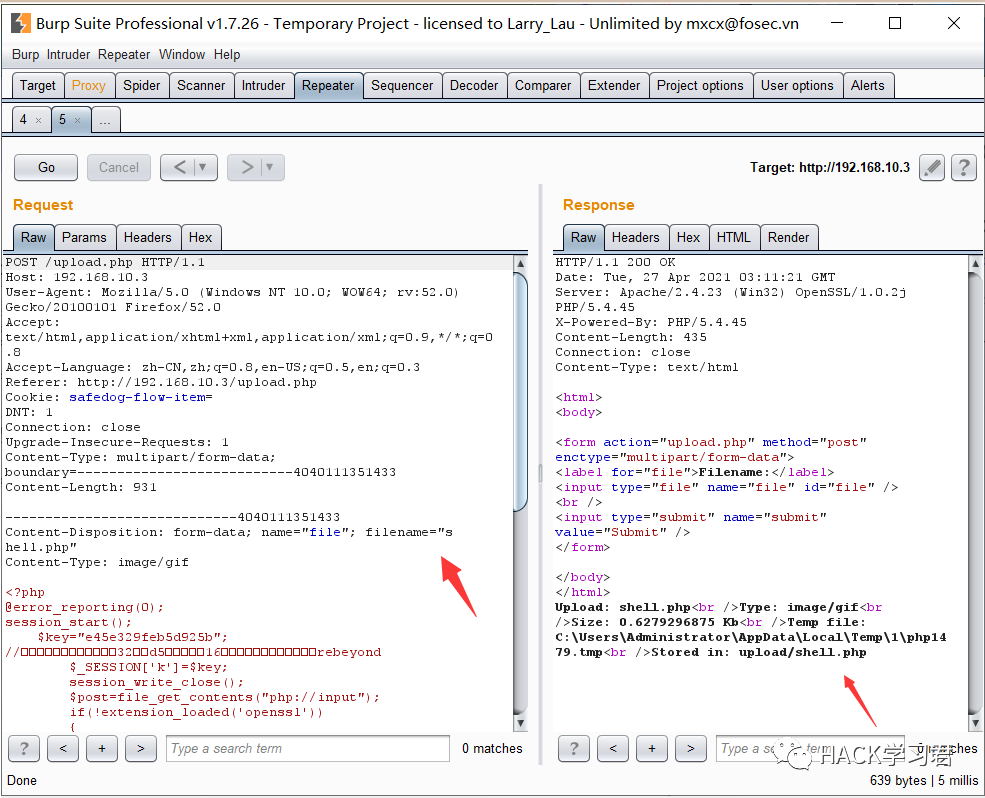
Task: Open the Burp menu
Action: (x=25, y=55)
